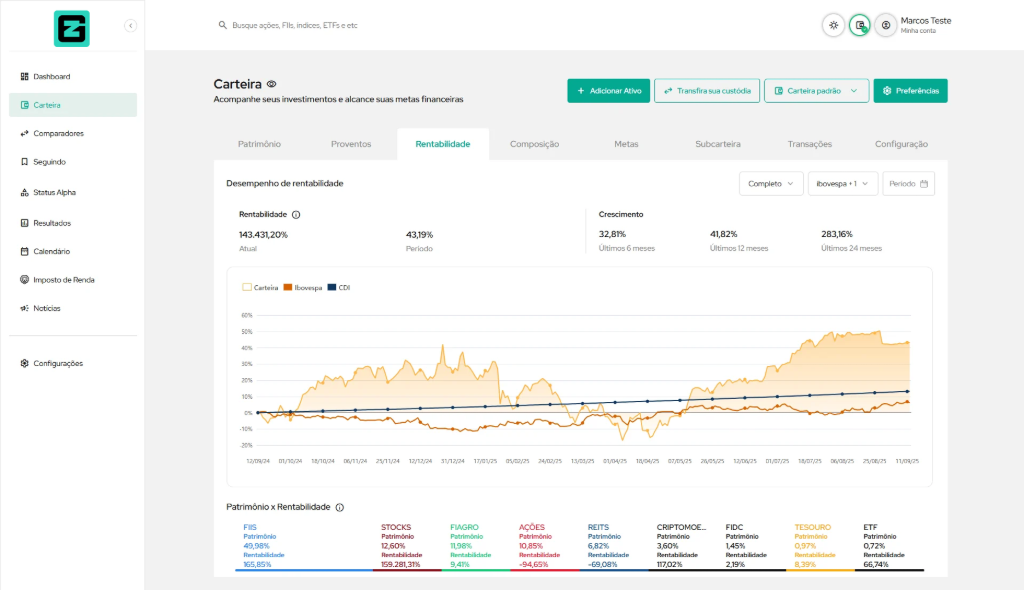This screenshot has width=1024, height=590.
Task: Toggle the light theme sun icon
Action: (x=833, y=26)
